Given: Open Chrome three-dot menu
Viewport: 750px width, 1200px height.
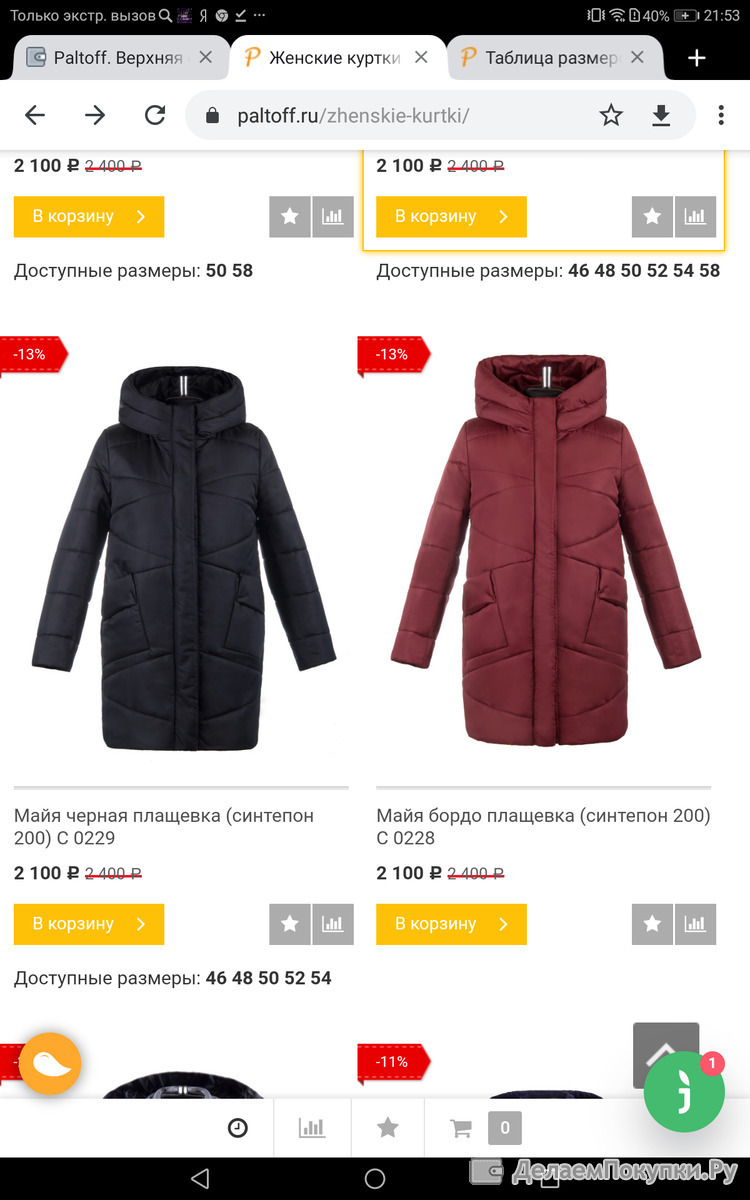Looking at the screenshot, I should tap(721, 116).
